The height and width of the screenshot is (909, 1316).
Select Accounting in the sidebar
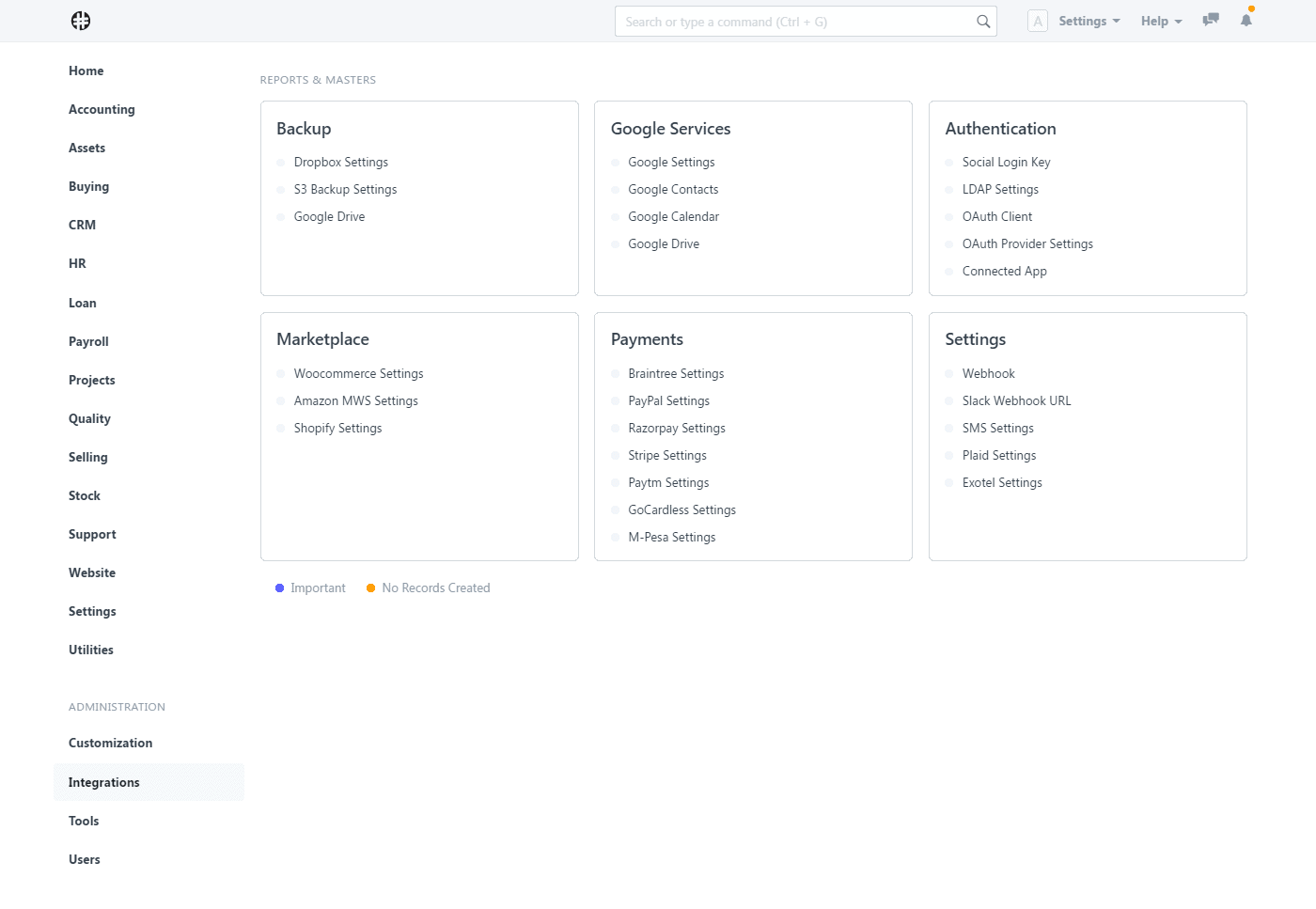[x=102, y=109]
